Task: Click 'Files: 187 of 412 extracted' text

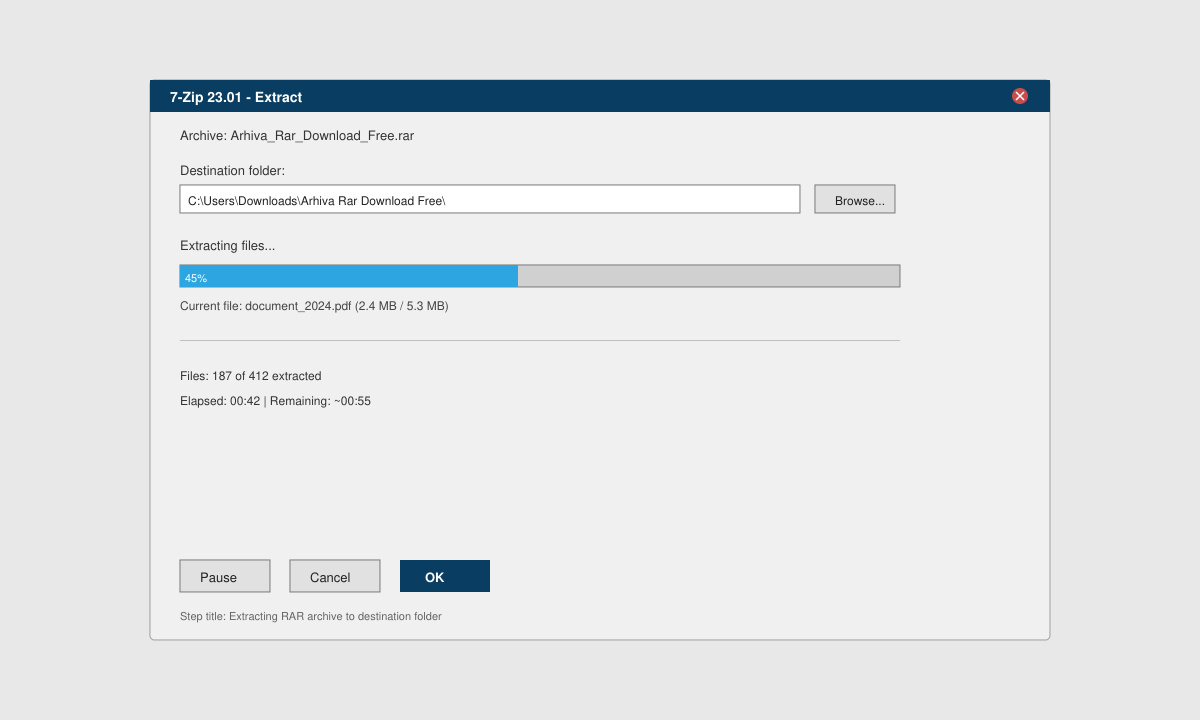Action: pyautogui.click(x=251, y=376)
